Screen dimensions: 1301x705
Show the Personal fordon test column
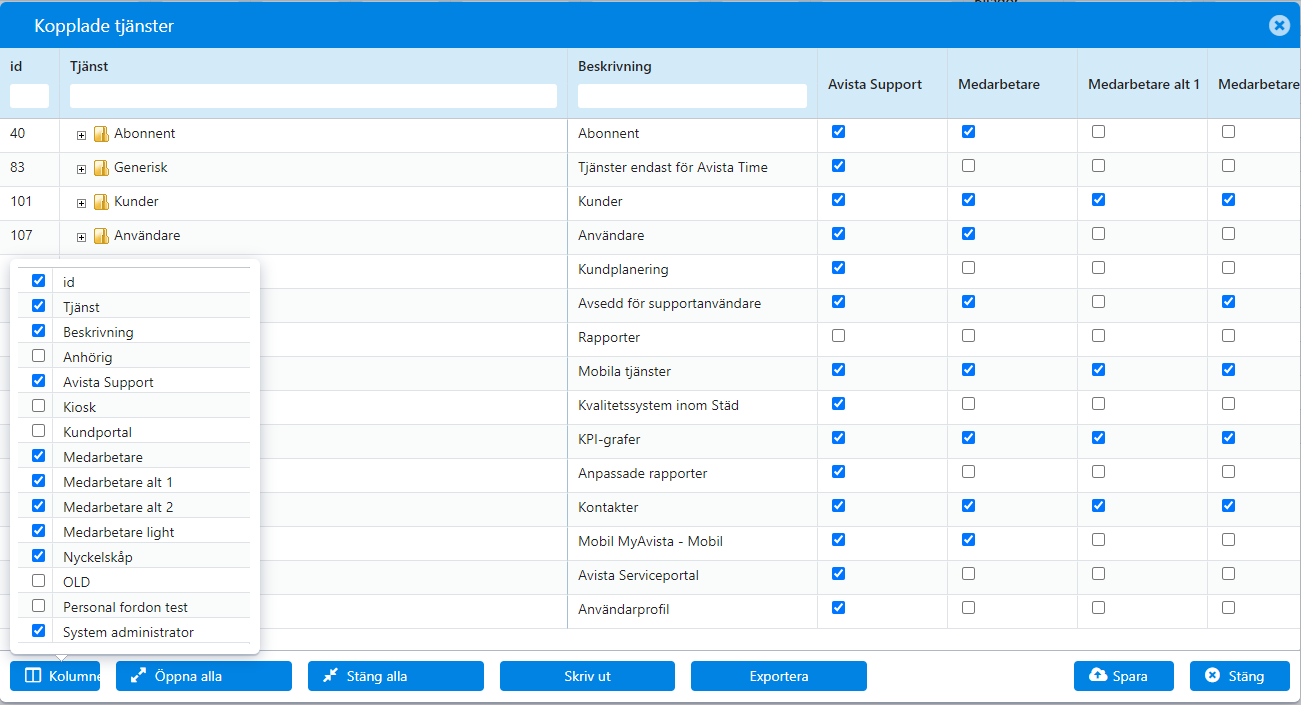click(38, 606)
